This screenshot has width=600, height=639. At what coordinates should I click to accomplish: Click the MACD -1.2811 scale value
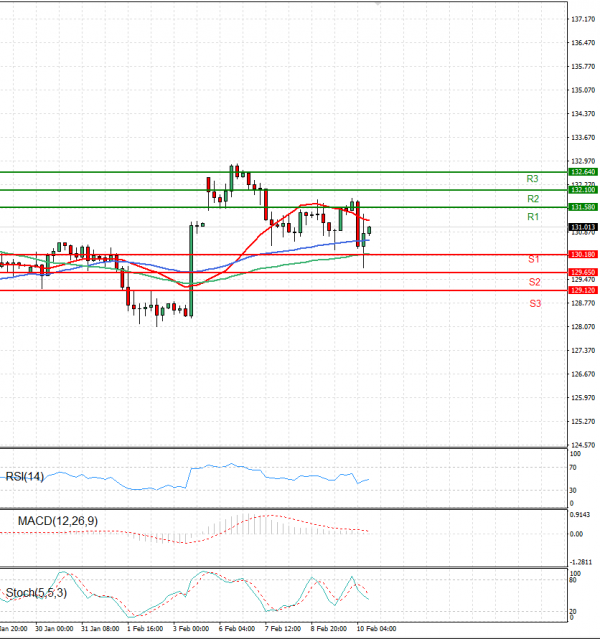(x=581, y=562)
